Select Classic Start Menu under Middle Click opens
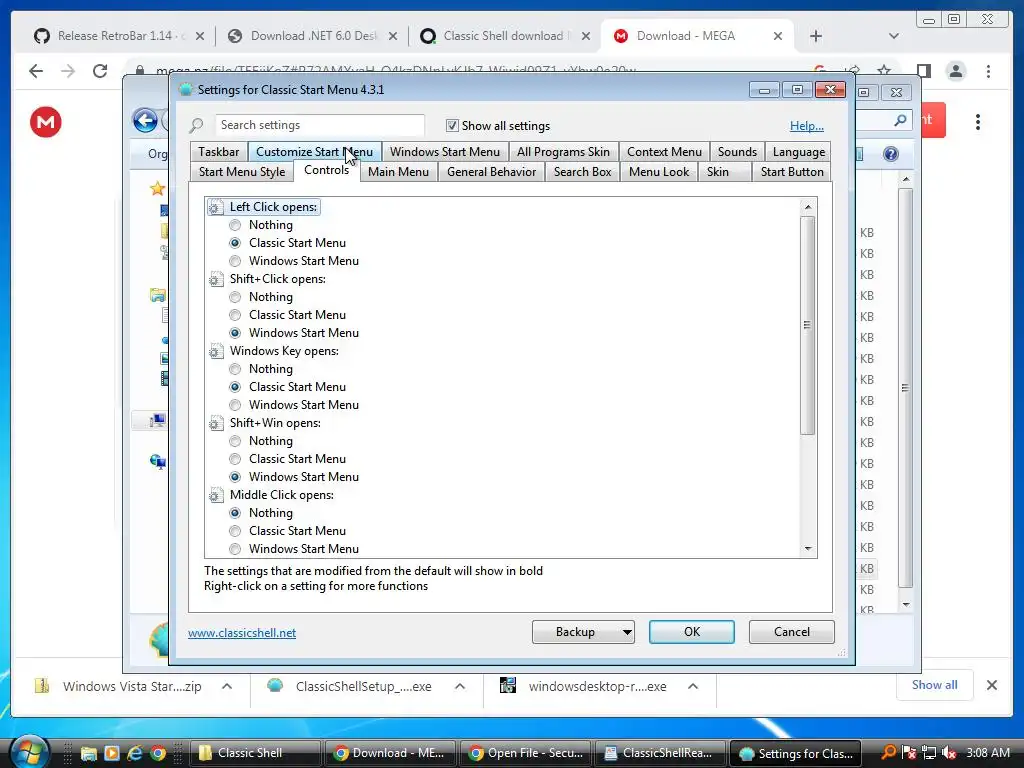The width and height of the screenshot is (1024, 768). (x=235, y=531)
